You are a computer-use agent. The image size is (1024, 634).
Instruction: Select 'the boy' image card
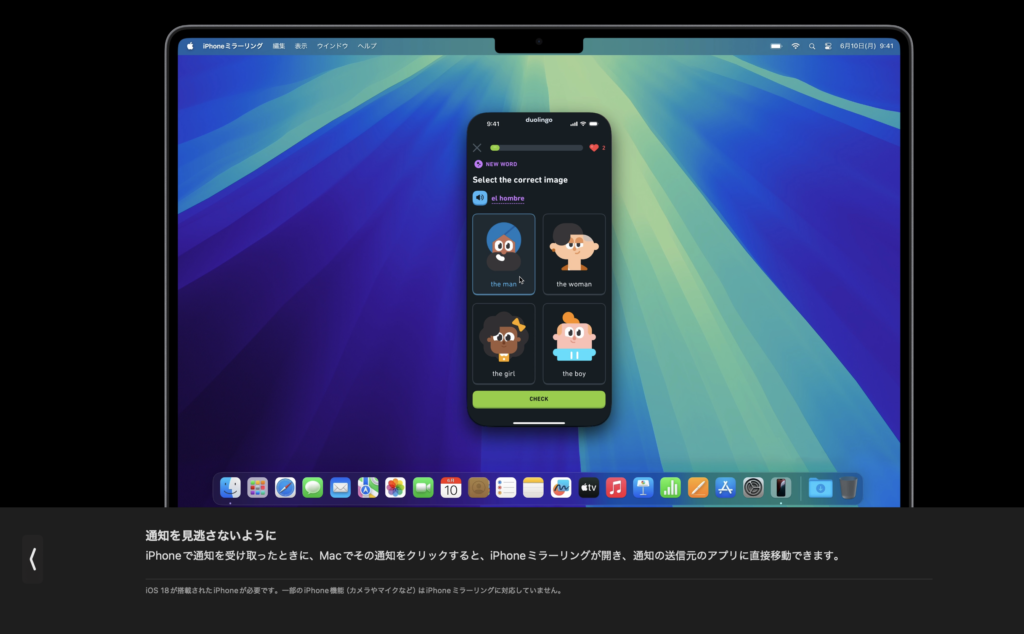574,343
